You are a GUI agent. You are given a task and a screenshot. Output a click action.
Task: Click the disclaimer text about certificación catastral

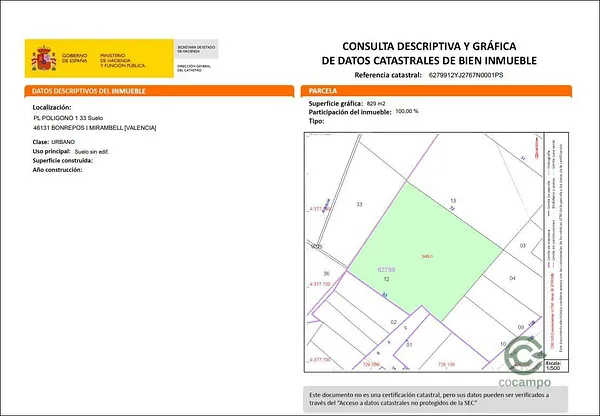pos(436,399)
